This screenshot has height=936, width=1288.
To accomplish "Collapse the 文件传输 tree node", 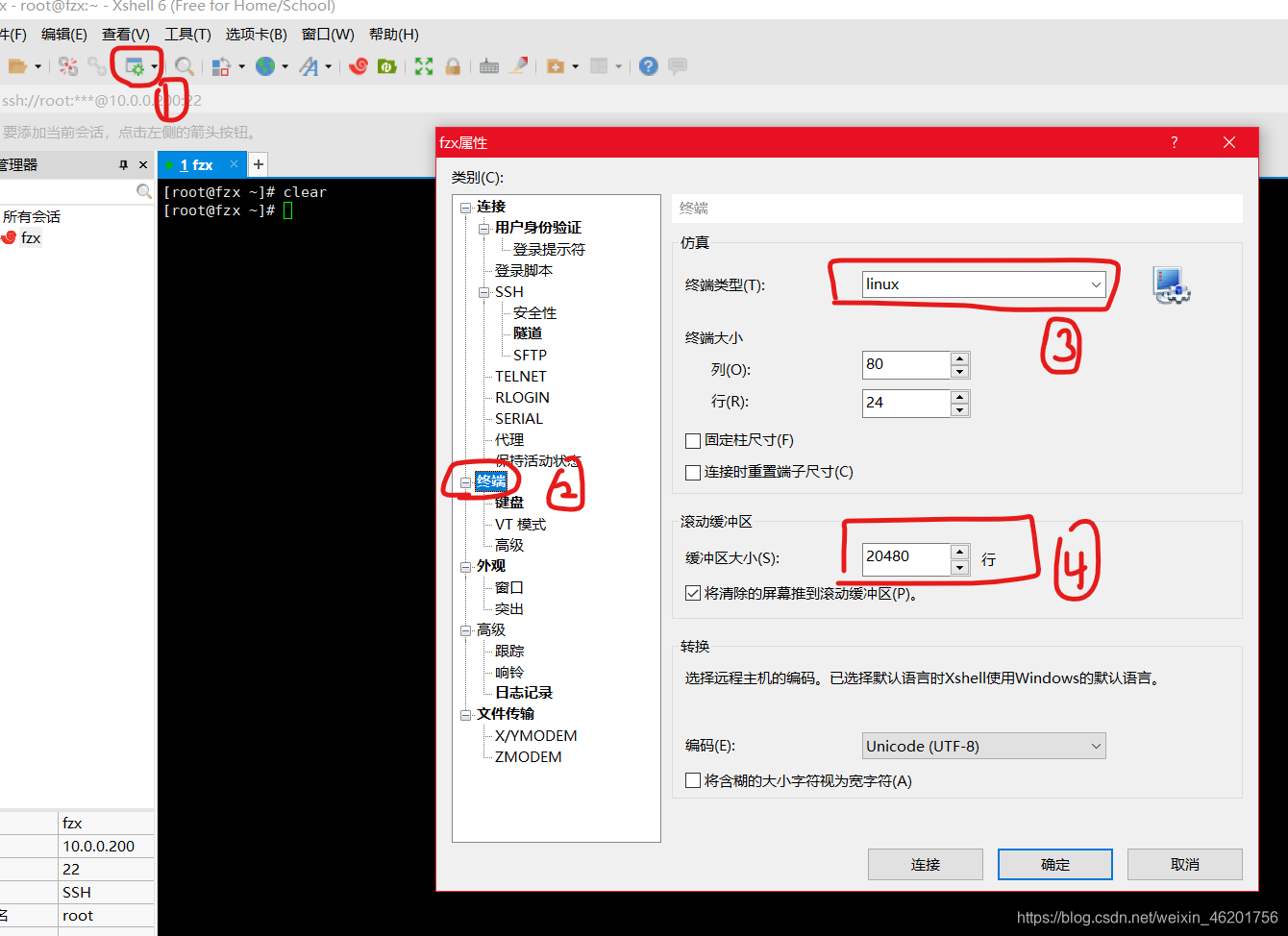I will click(466, 715).
